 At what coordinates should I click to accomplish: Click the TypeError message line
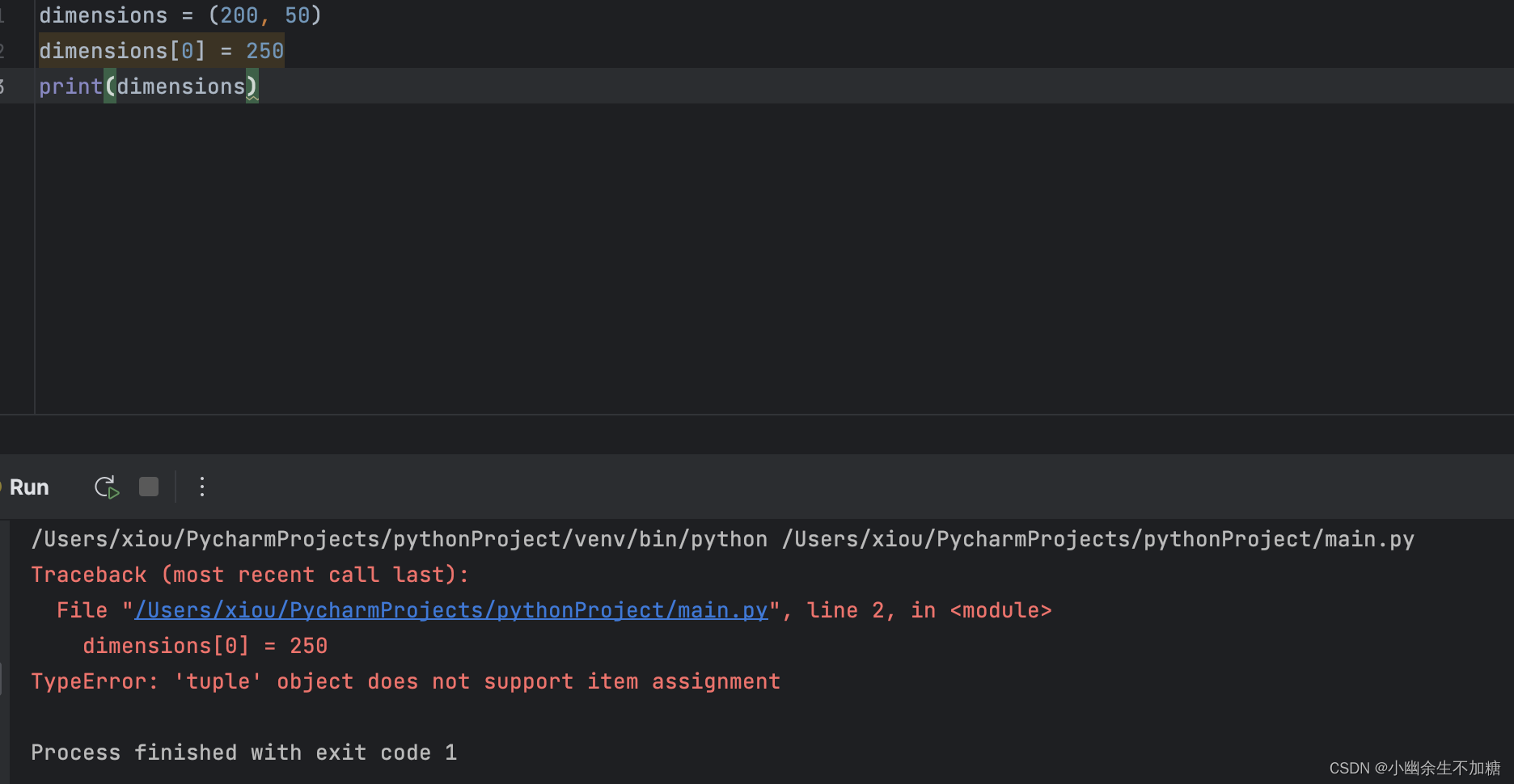point(406,681)
